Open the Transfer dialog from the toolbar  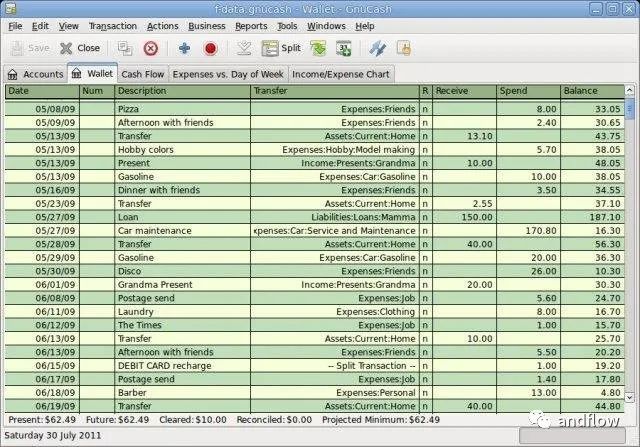377,48
